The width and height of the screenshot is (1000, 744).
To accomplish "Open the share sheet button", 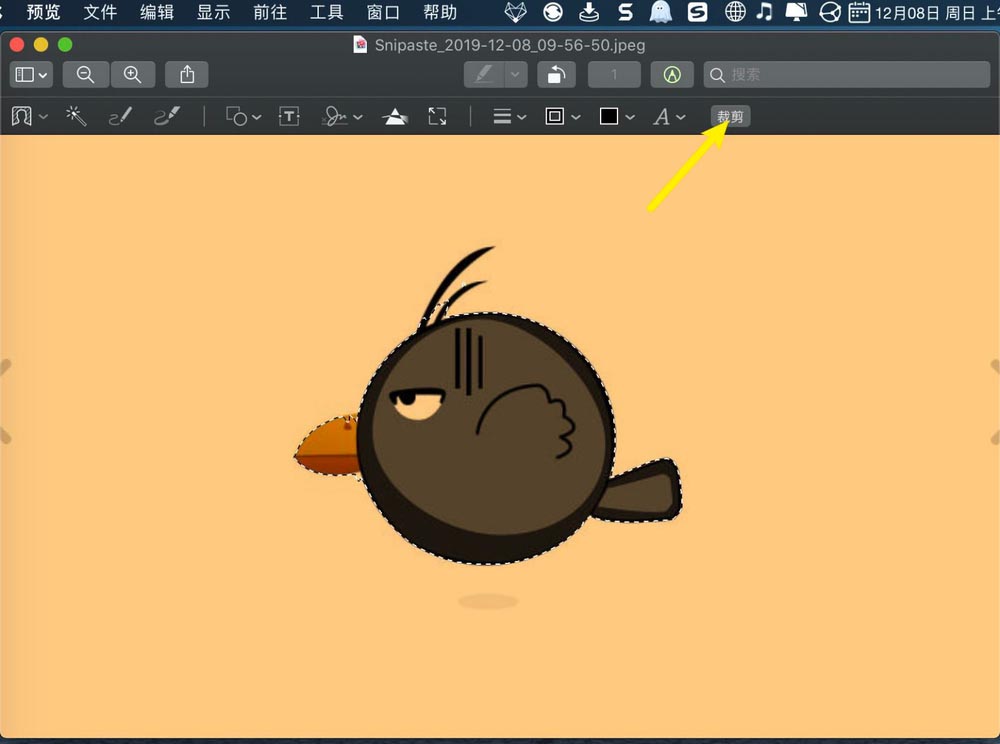I will pyautogui.click(x=187, y=75).
